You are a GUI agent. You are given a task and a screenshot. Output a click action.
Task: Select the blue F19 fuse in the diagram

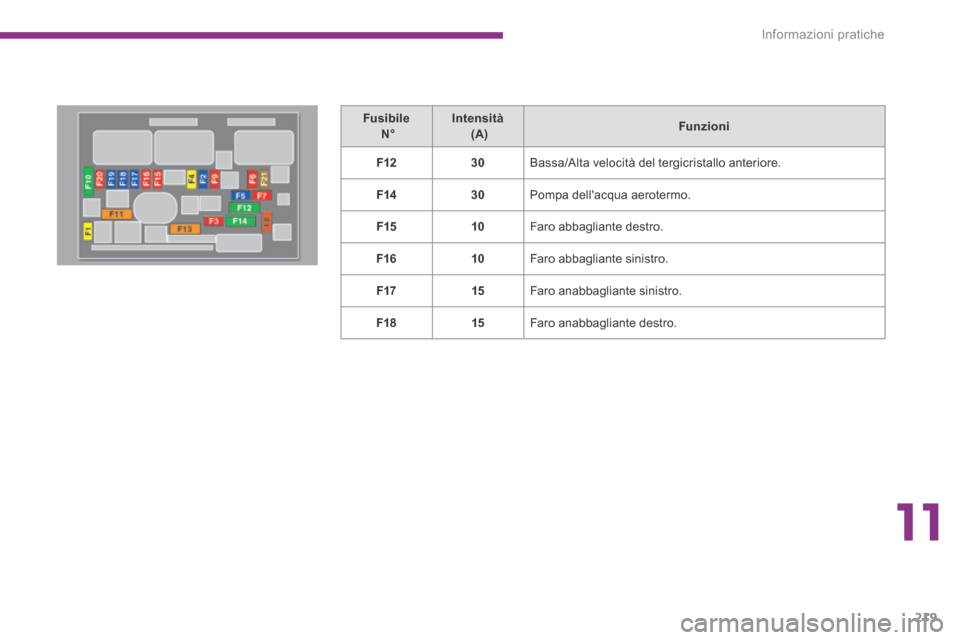(111, 178)
